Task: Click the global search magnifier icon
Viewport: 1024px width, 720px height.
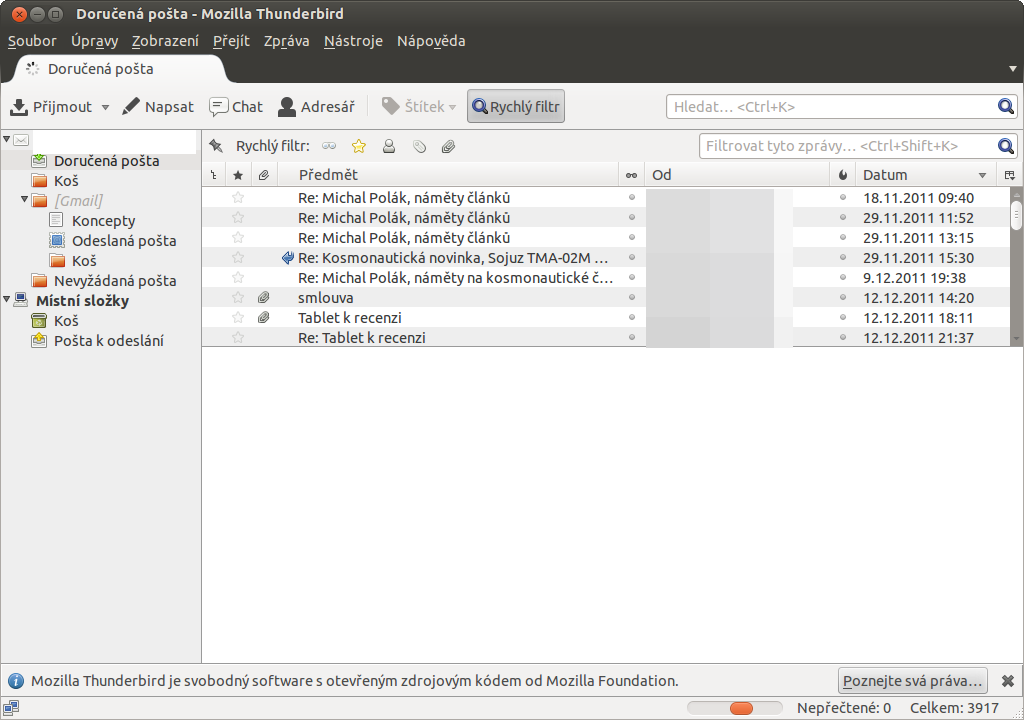Action: coord(1006,106)
